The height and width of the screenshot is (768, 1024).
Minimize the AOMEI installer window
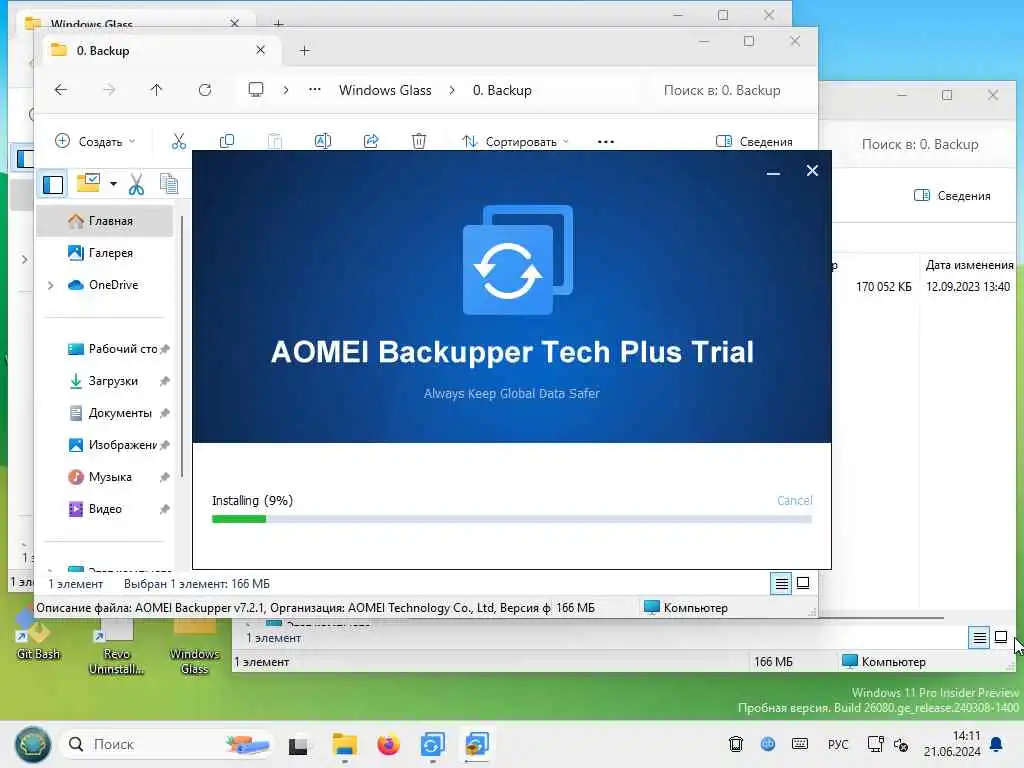coord(773,173)
